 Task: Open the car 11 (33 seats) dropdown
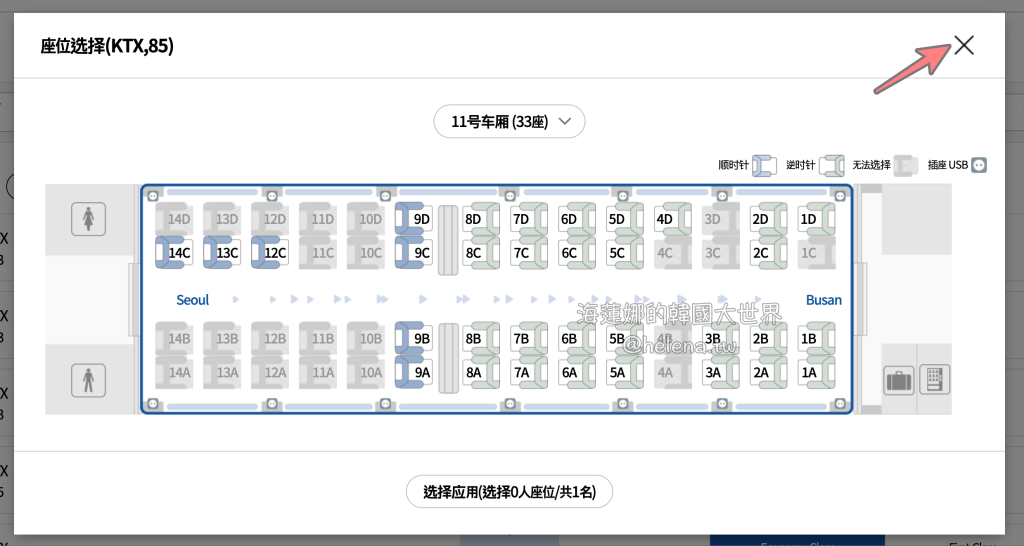point(509,121)
